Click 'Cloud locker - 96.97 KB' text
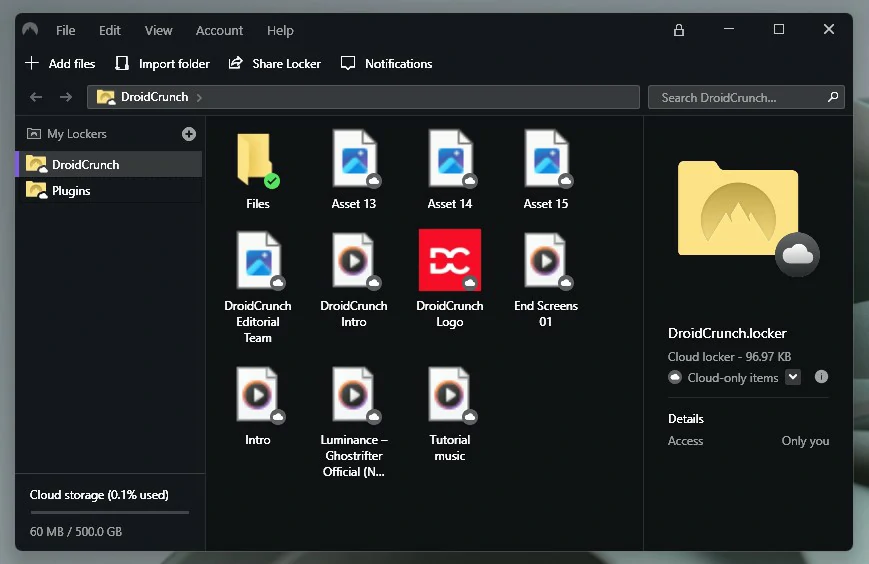This screenshot has width=869, height=564. coord(729,357)
